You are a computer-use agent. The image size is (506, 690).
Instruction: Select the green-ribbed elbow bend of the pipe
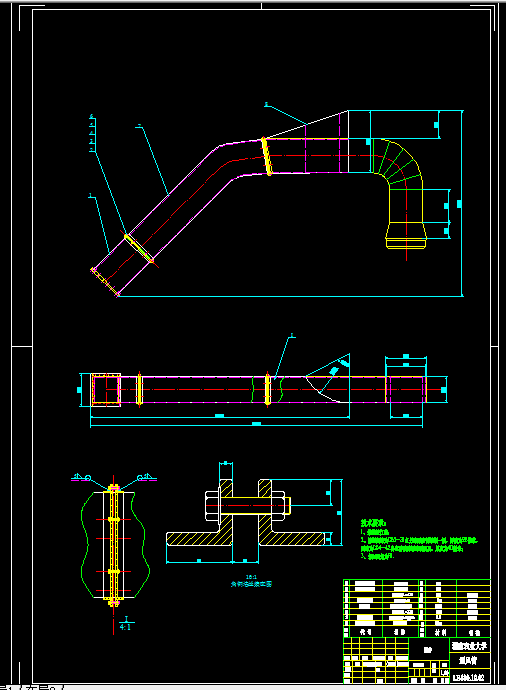tap(397, 163)
